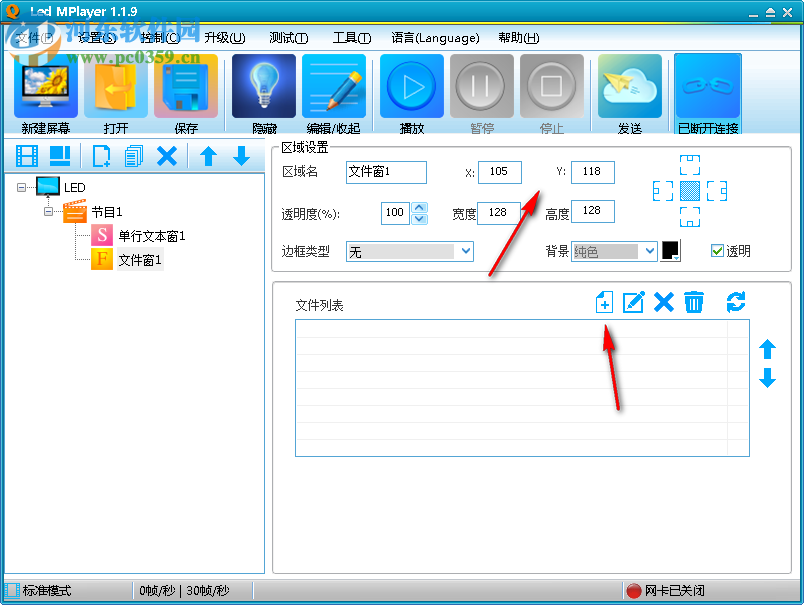This screenshot has width=804, height=605.
Task: Click the 区域名 name input field
Action: click(x=386, y=172)
